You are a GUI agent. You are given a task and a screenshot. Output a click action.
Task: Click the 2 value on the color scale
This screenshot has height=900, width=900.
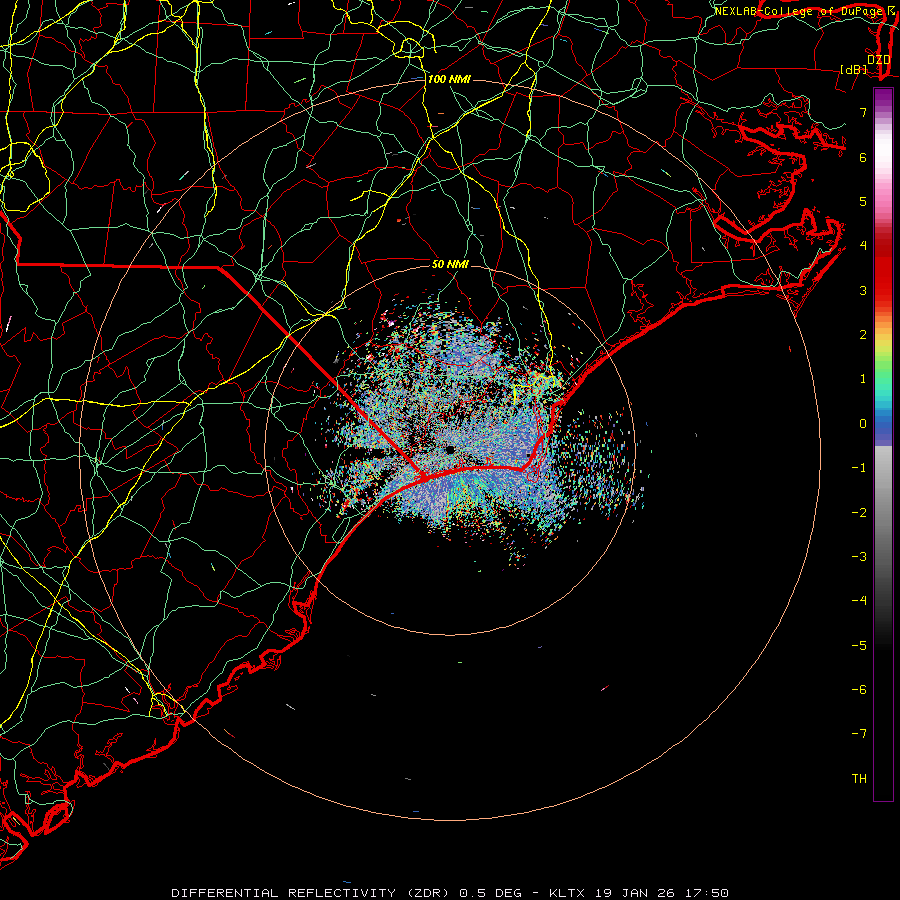863,335
